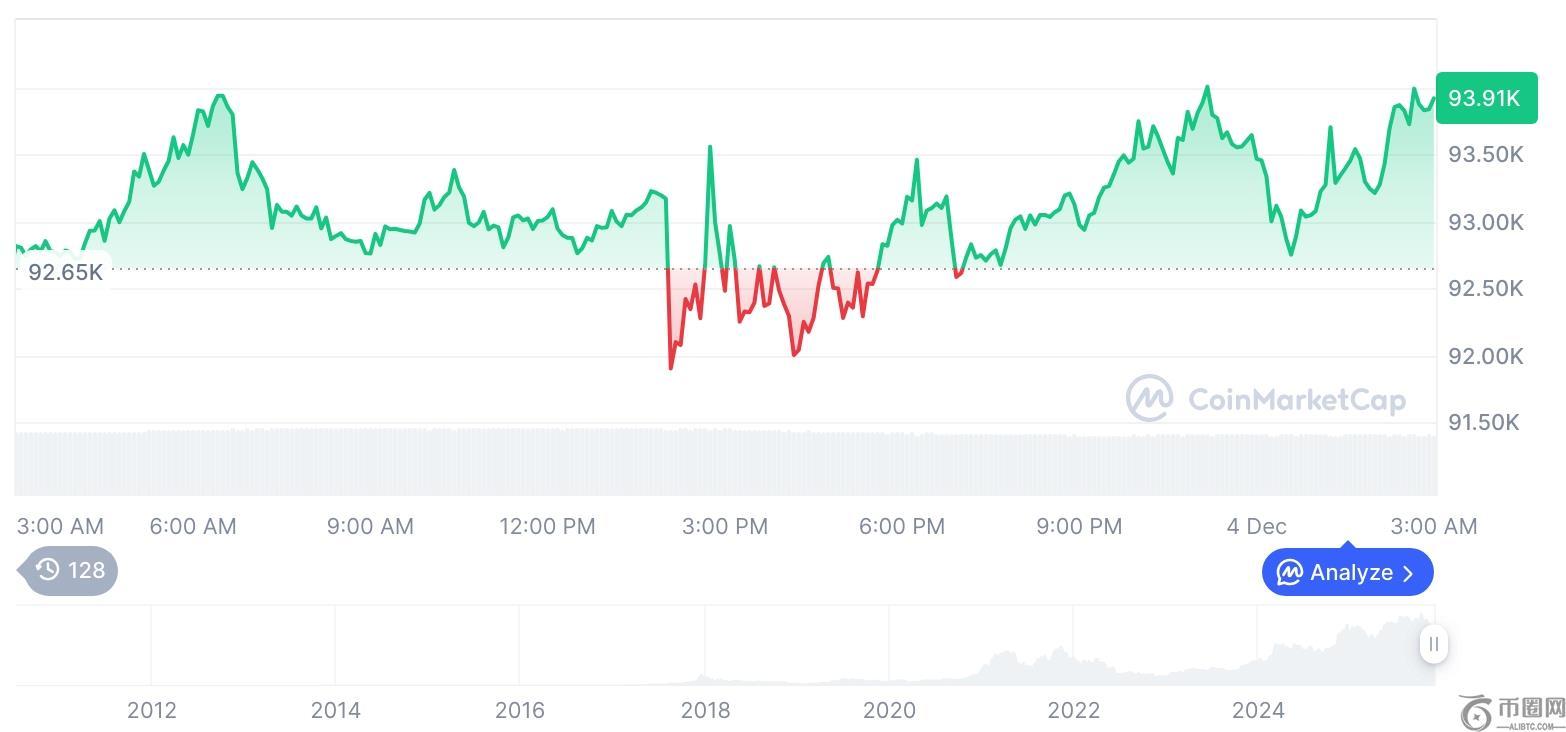This screenshot has width=1566, height=732.
Task: Grab the range slider pause handle
Action: [1433, 644]
